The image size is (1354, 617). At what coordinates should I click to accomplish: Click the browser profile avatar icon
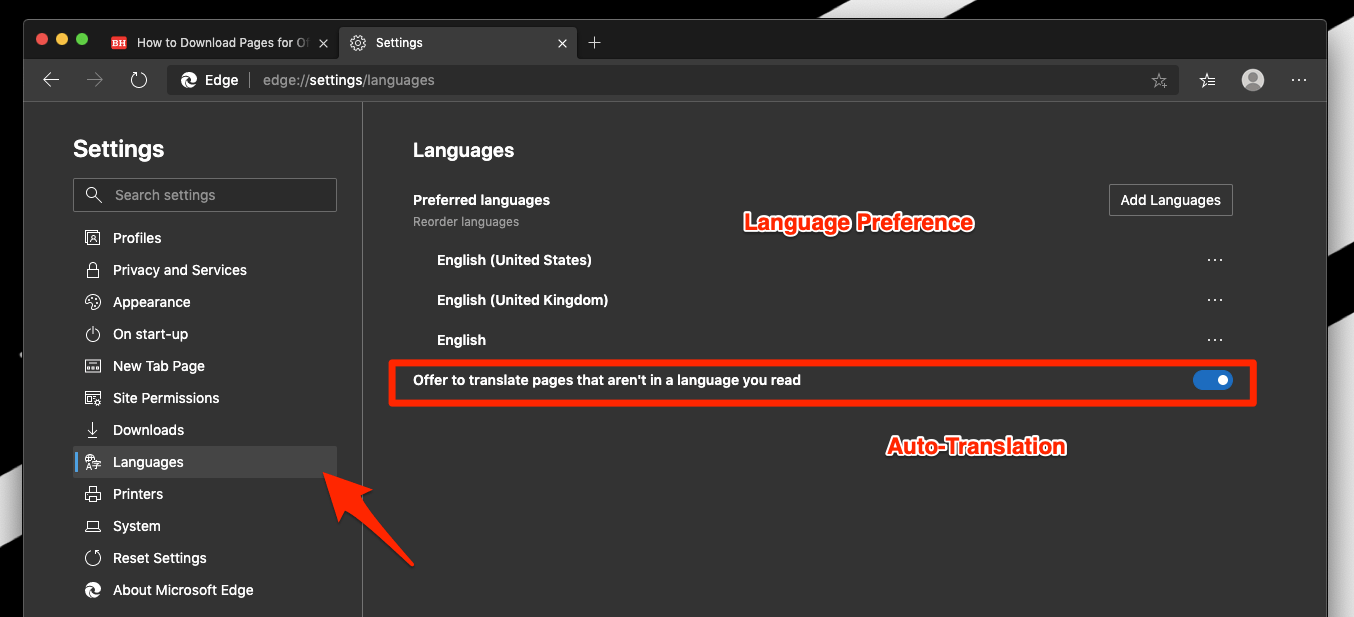1252,80
